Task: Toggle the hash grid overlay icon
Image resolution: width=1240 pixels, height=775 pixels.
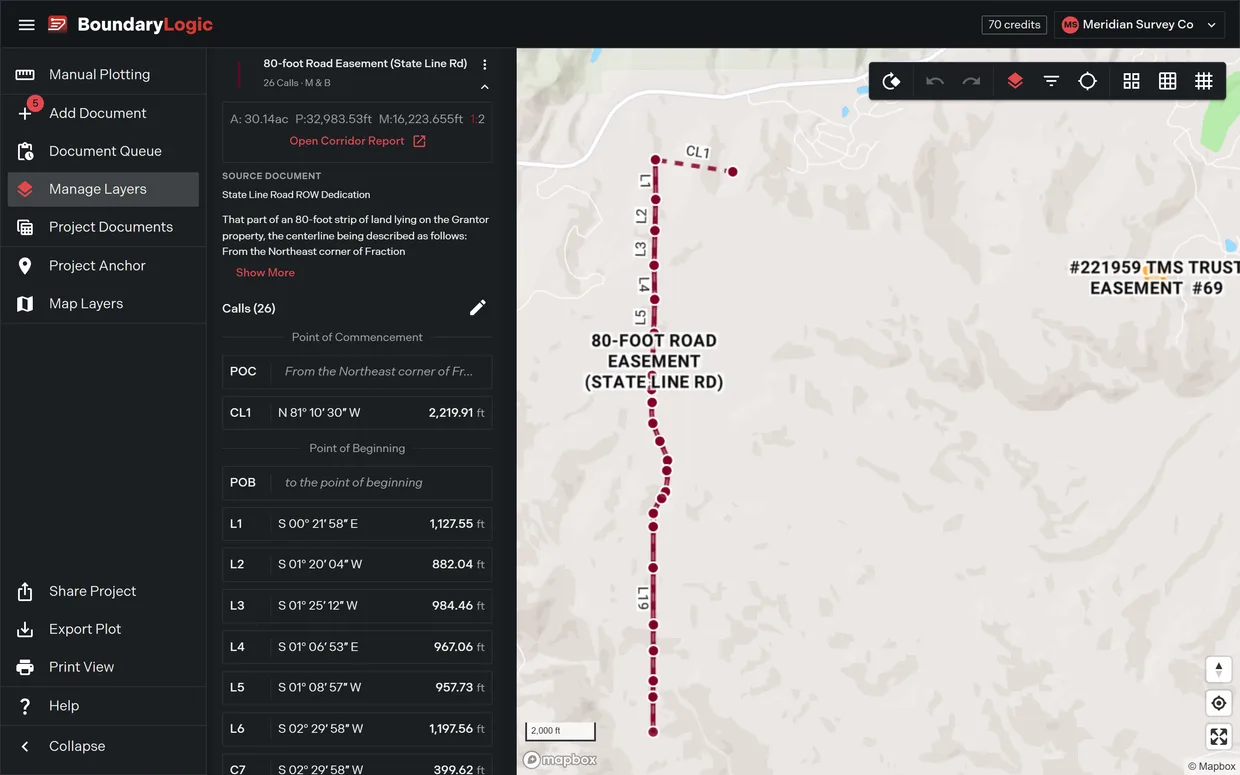Action: tap(1204, 81)
